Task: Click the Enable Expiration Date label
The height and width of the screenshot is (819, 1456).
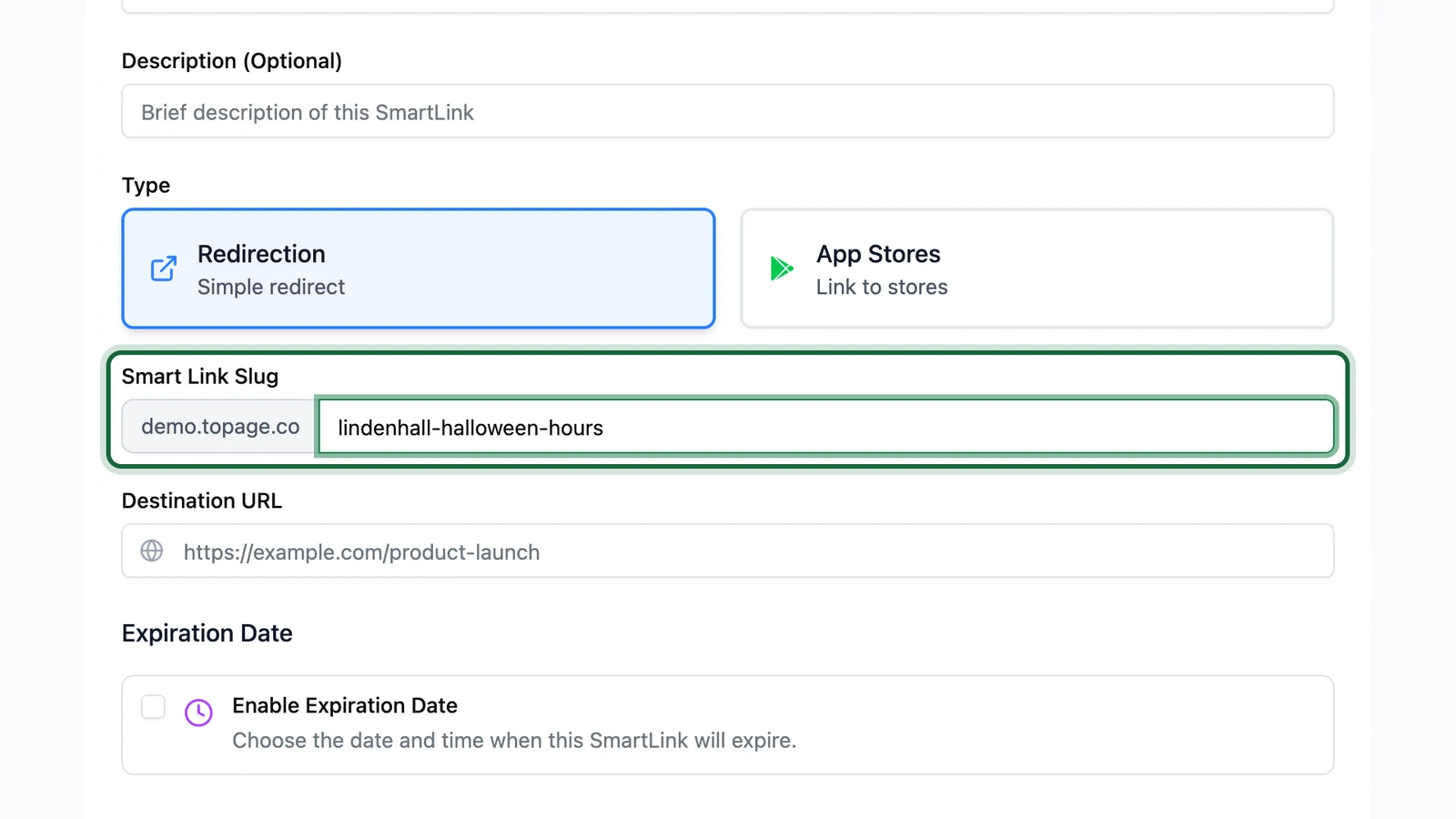Action: [345, 705]
